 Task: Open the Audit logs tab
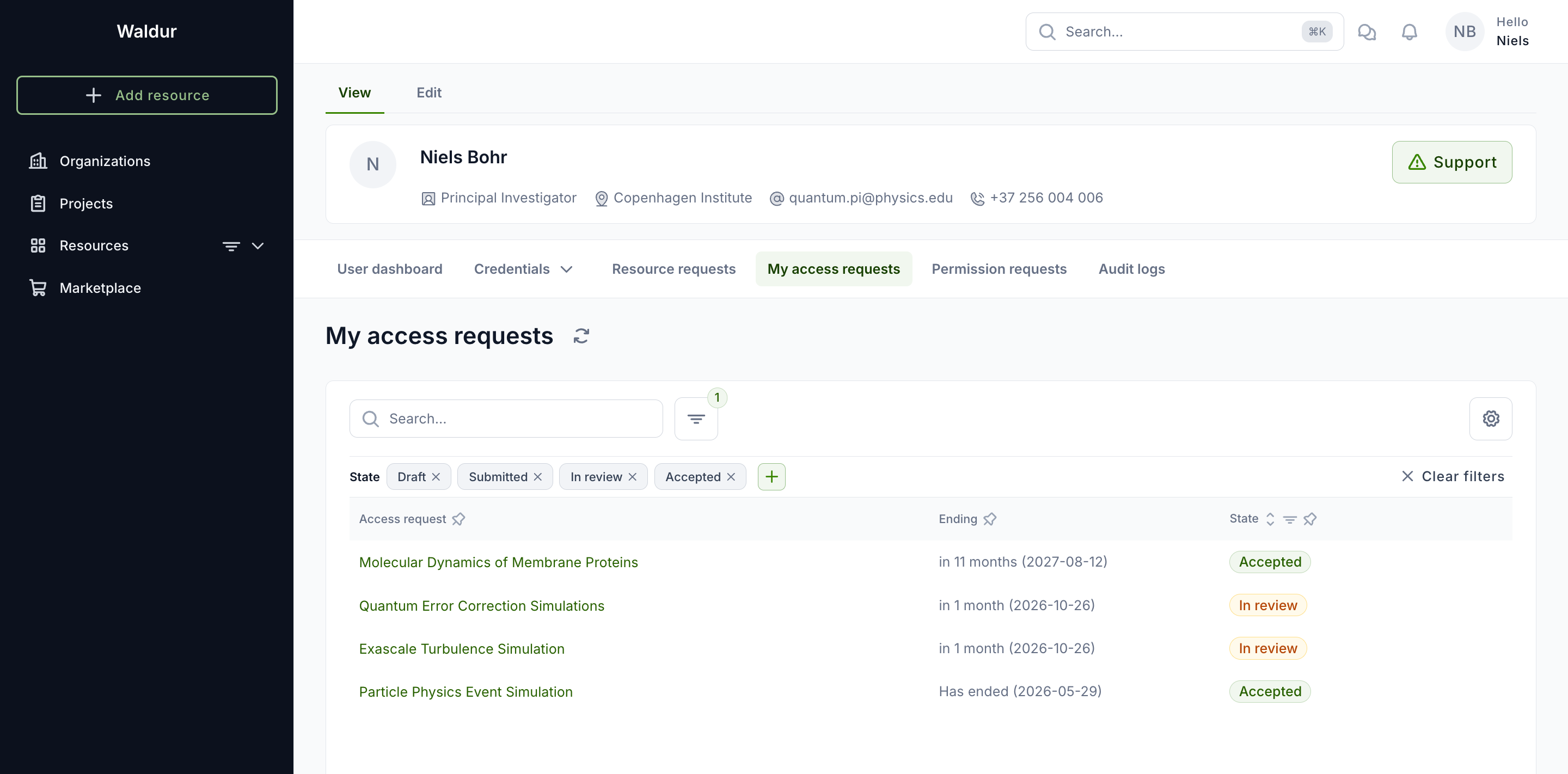1131,269
